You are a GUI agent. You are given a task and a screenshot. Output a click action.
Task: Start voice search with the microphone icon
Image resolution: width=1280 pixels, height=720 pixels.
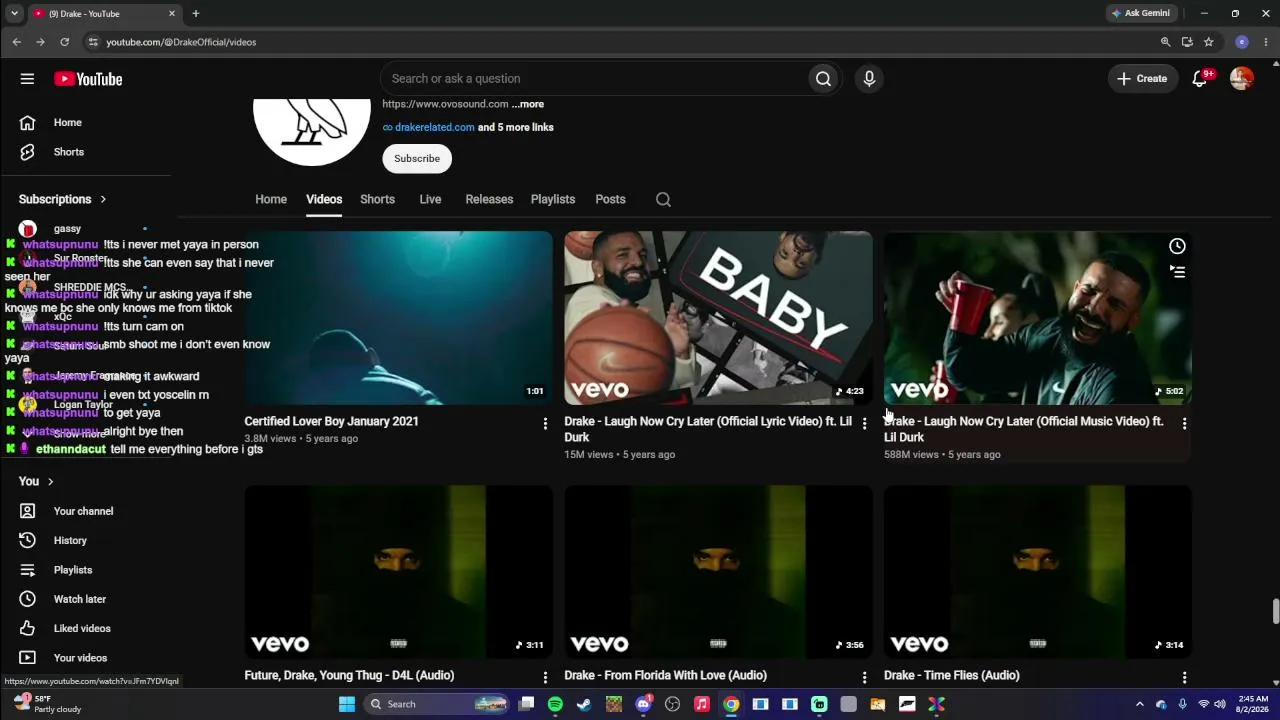pos(869,79)
